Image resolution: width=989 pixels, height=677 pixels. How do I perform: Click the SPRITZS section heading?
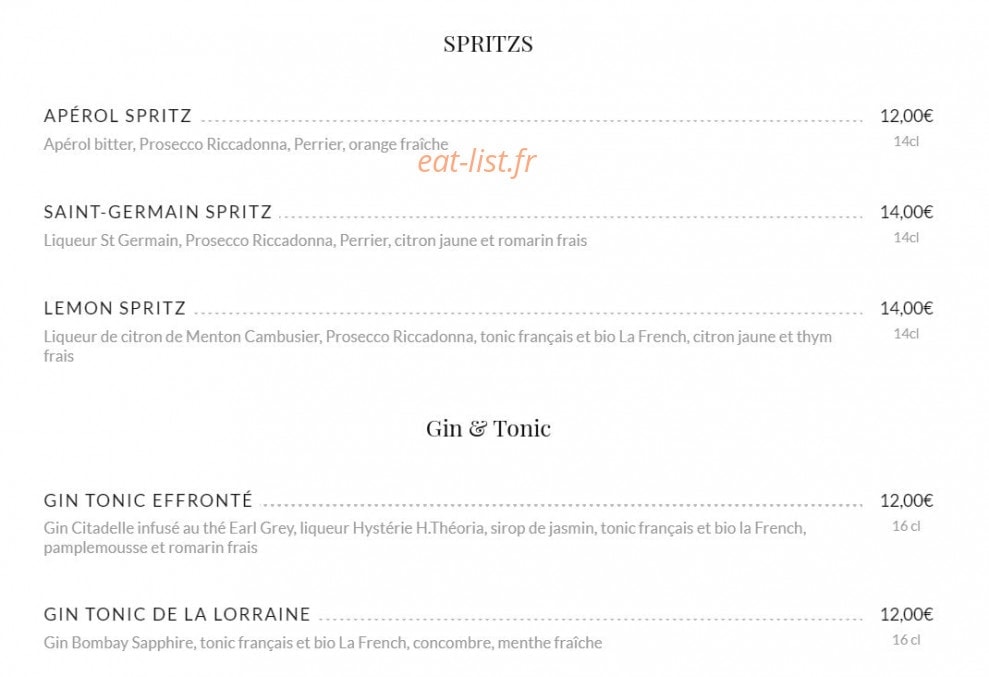[x=488, y=44]
